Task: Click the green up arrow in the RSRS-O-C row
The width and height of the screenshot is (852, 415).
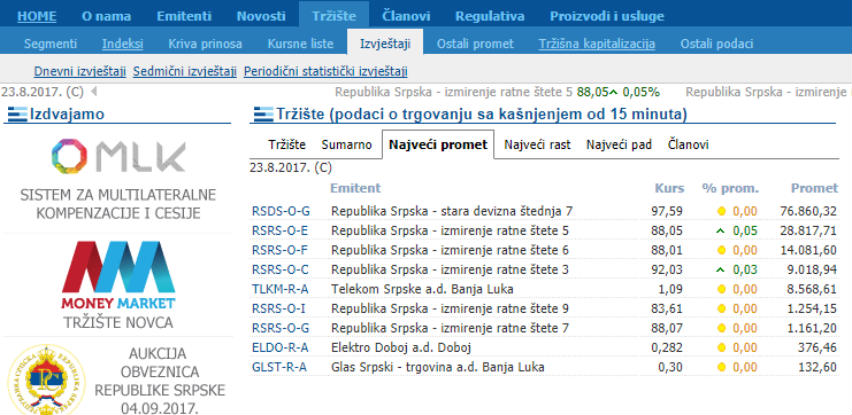Action: tap(721, 269)
